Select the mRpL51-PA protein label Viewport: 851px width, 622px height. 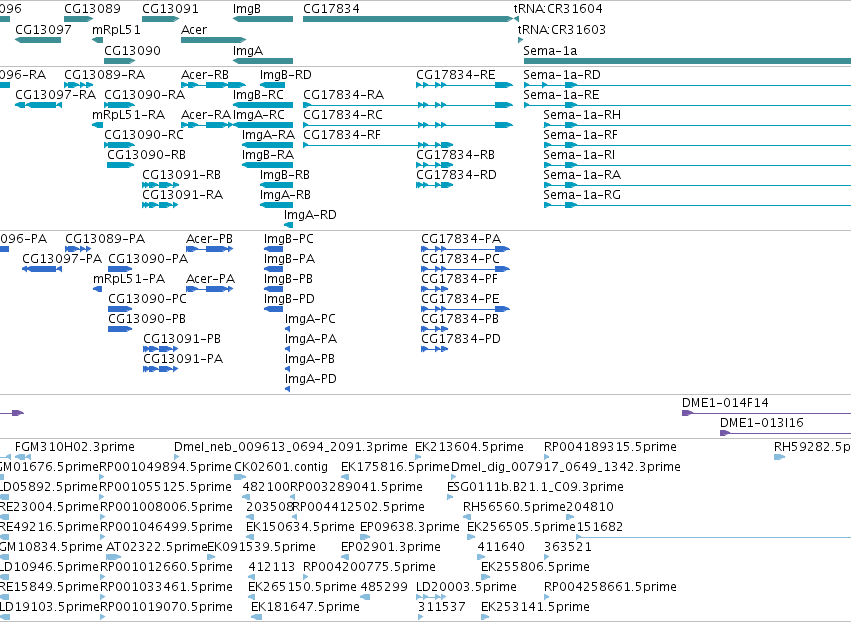[129, 279]
